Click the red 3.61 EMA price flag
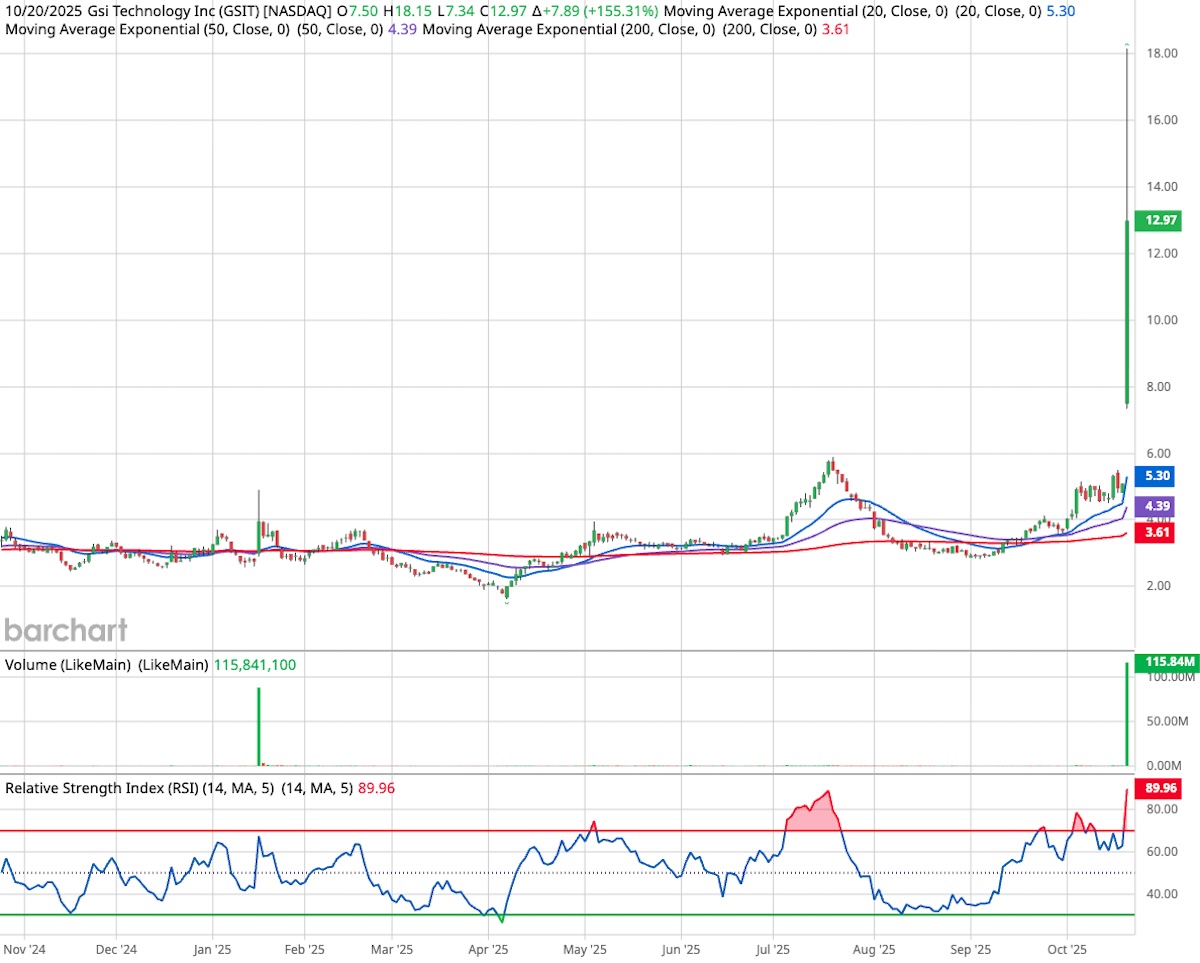The width and height of the screenshot is (1200, 963). point(1155,533)
